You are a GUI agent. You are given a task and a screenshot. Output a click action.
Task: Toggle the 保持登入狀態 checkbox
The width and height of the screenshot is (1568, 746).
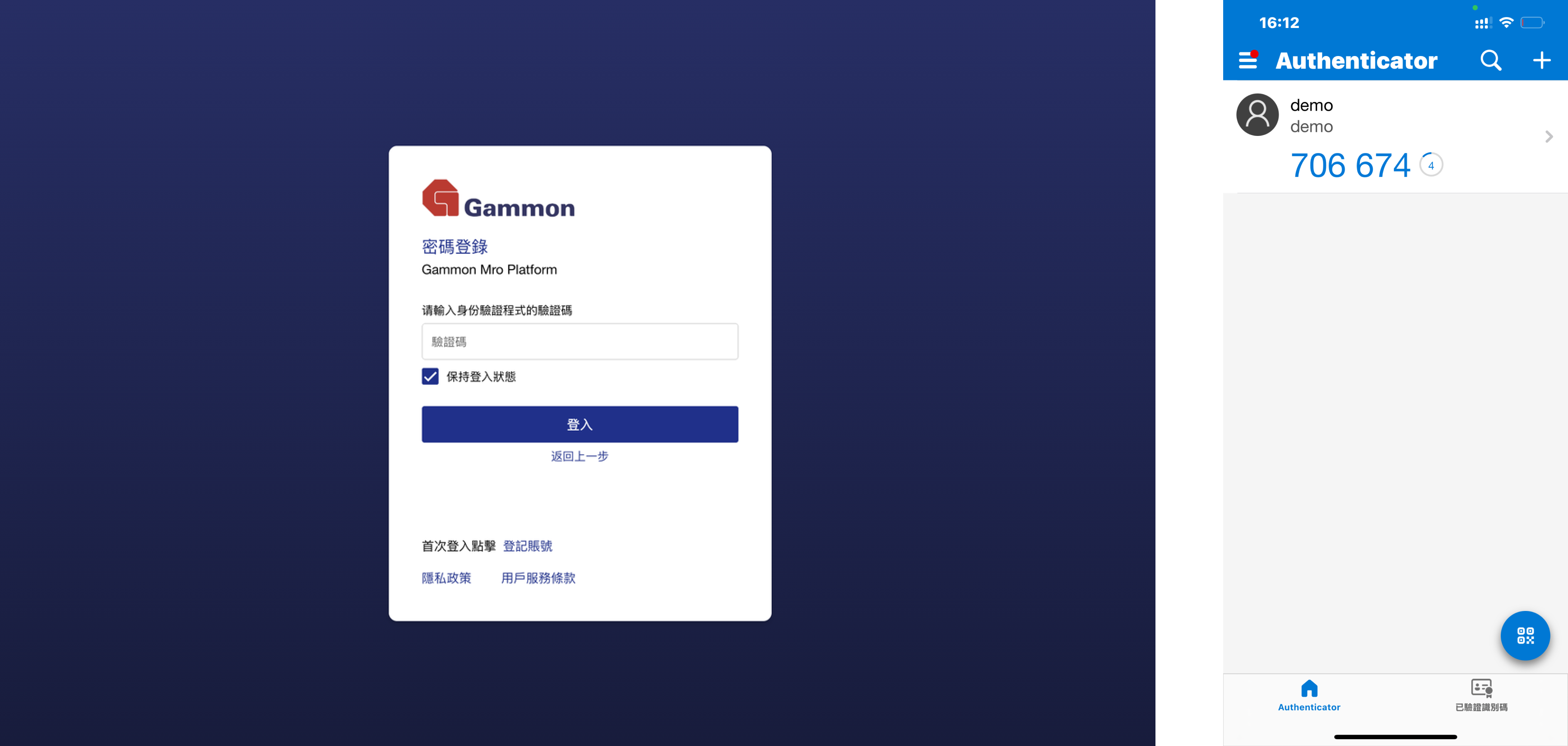430,376
